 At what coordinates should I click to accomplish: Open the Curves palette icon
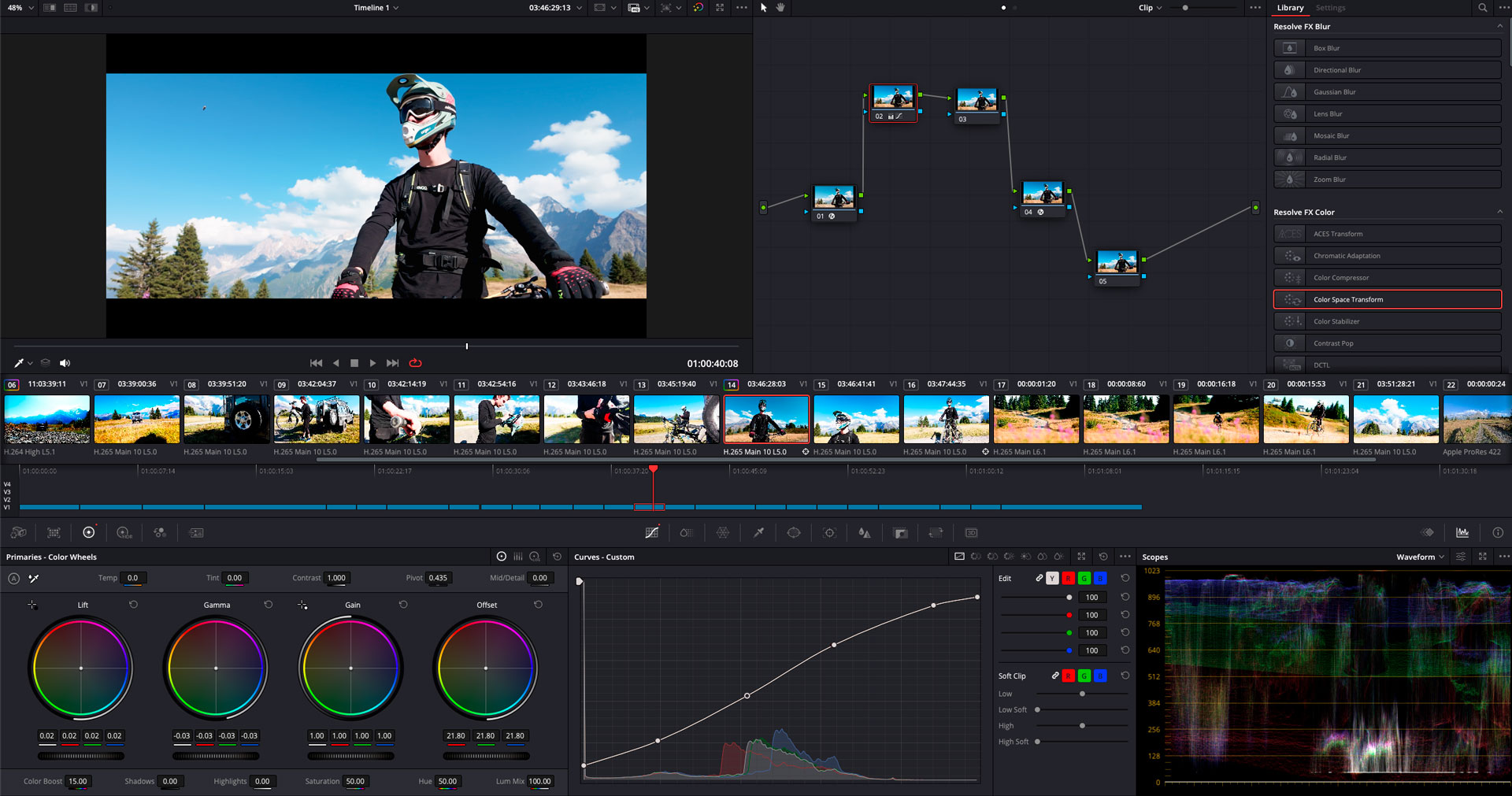click(651, 533)
